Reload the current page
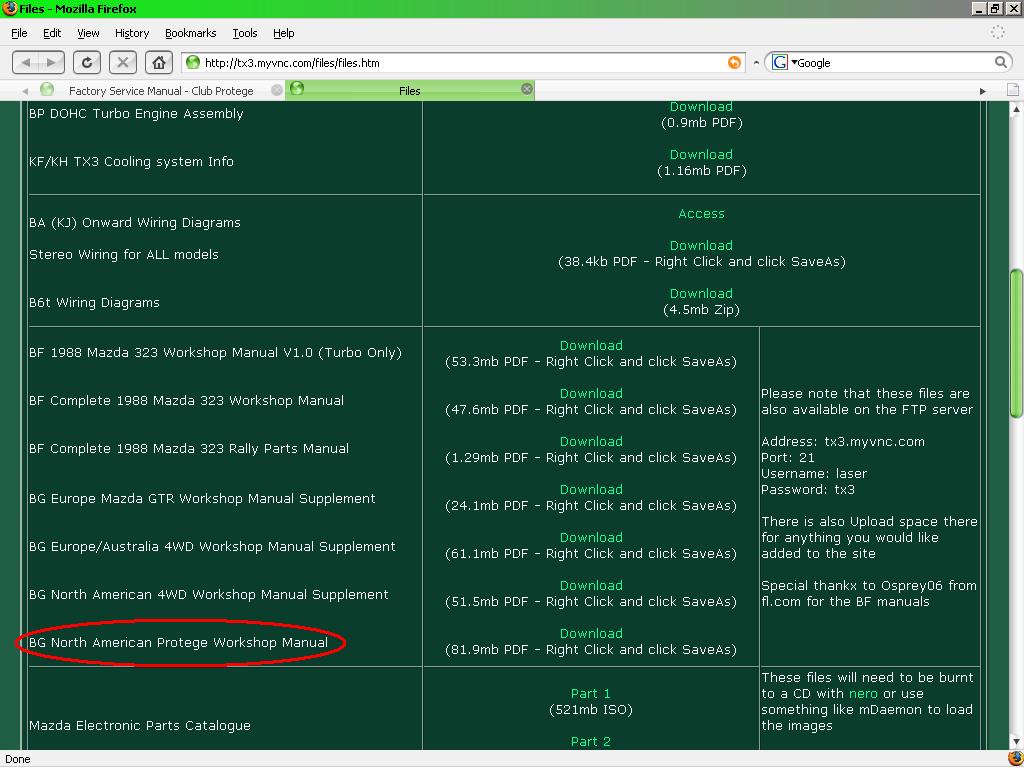The width and height of the screenshot is (1024, 768). [x=86, y=63]
